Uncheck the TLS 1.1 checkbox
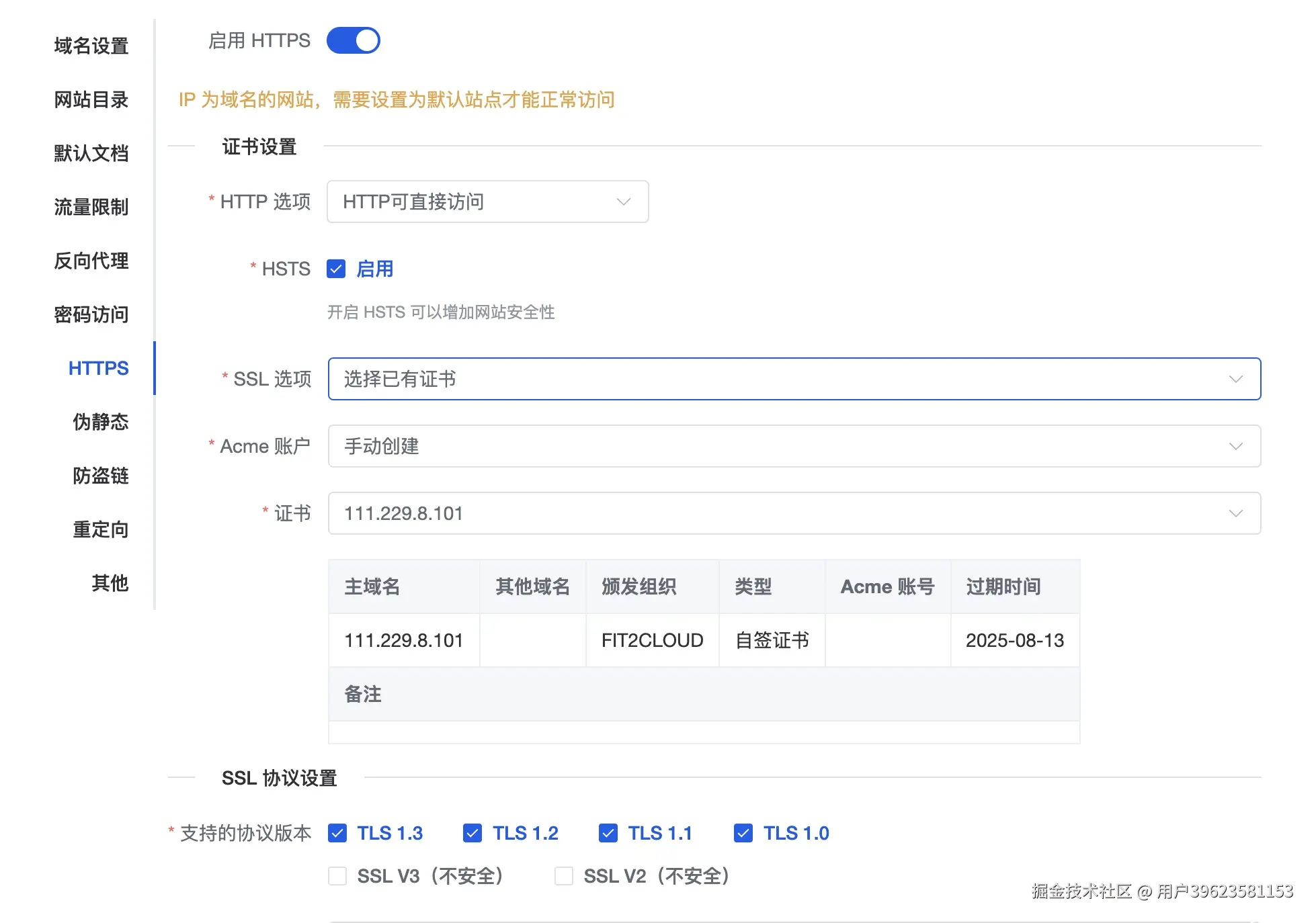The height and width of the screenshot is (923, 1316). (x=608, y=833)
